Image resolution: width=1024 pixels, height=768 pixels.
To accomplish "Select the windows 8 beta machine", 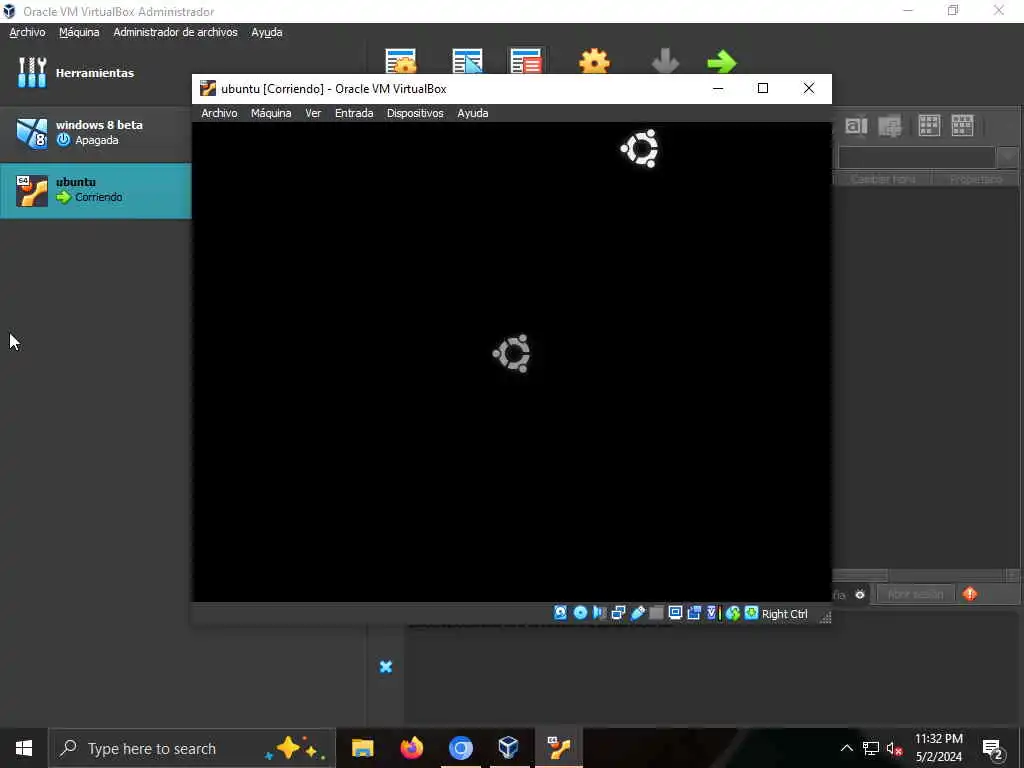I will pyautogui.click(x=95, y=133).
